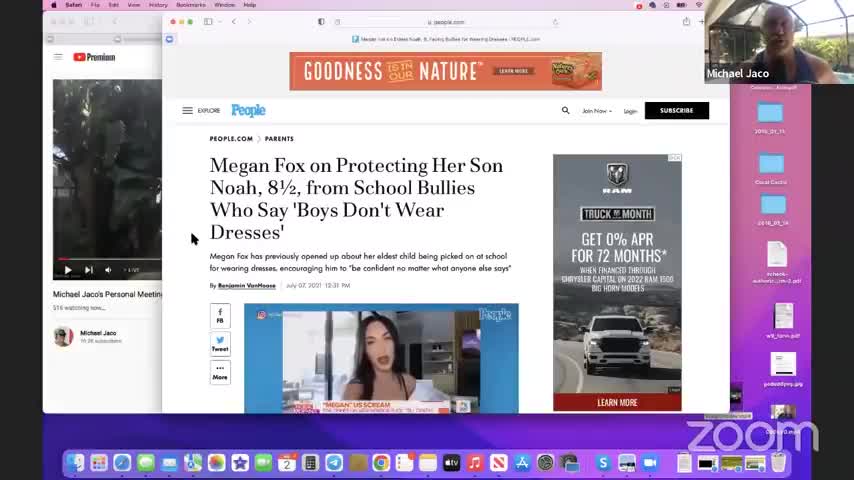Click the Wi-Fi icon in the menu bar
This screenshot has height=480, width=854.
[699, 5]
